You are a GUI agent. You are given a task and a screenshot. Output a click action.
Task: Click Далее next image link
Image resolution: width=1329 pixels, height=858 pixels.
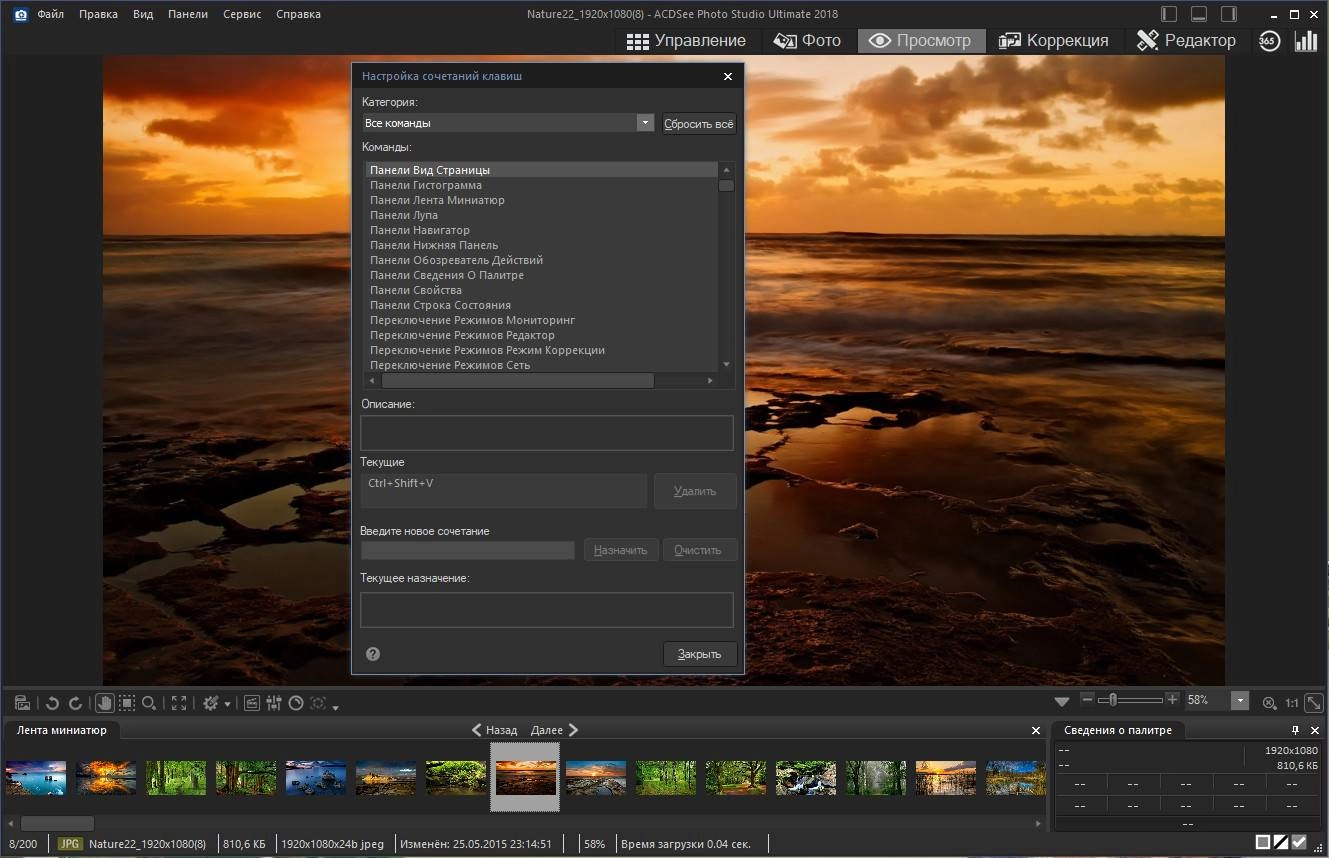(555, 730)
